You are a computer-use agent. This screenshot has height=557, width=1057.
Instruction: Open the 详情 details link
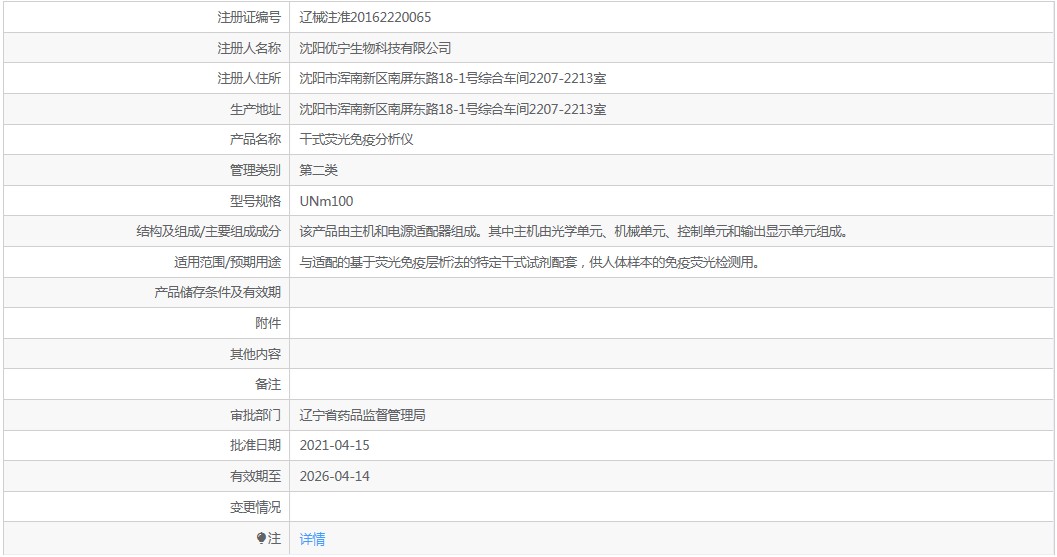(312, 539)
